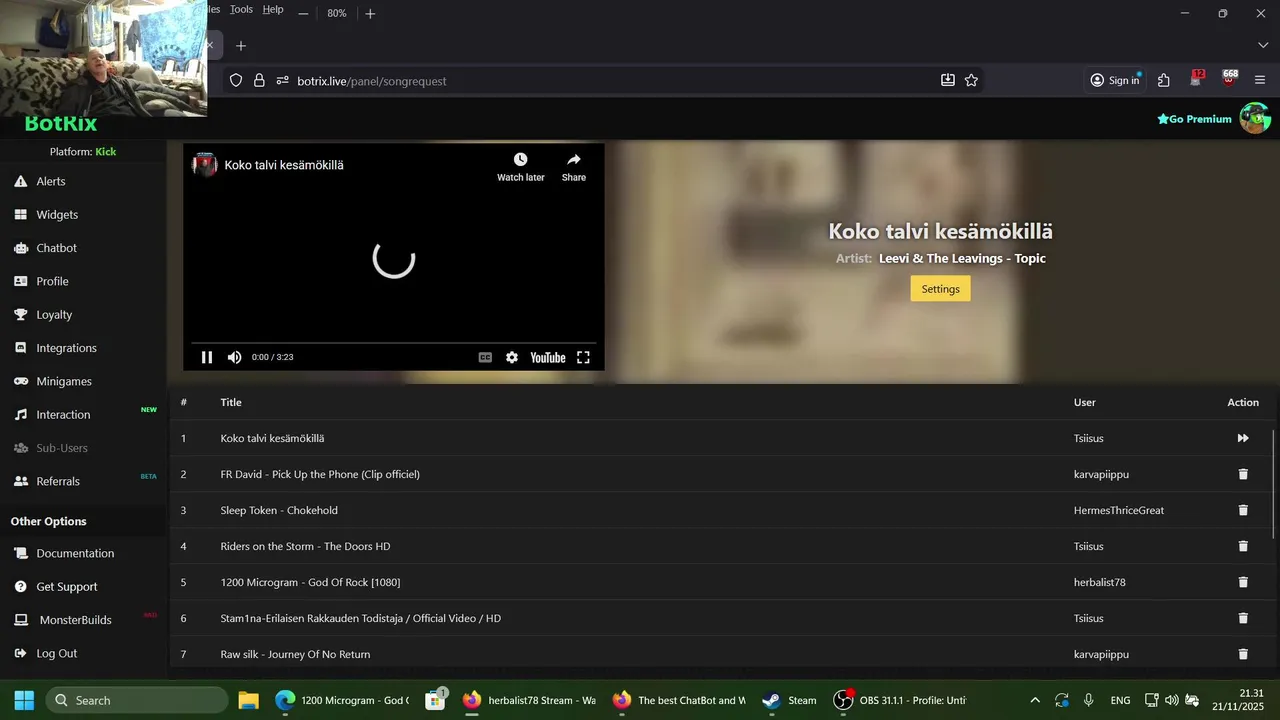Select user HermesThriceGreat
The height and width of the screenshot is (720, 1280).
(1119, 510)
